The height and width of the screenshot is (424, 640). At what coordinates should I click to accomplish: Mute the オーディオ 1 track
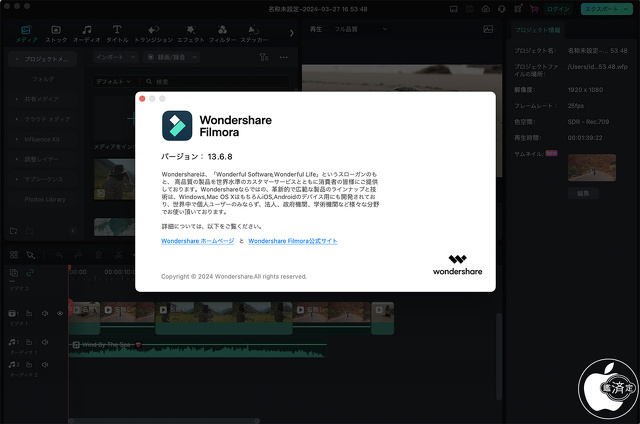[x=45, y=342]
